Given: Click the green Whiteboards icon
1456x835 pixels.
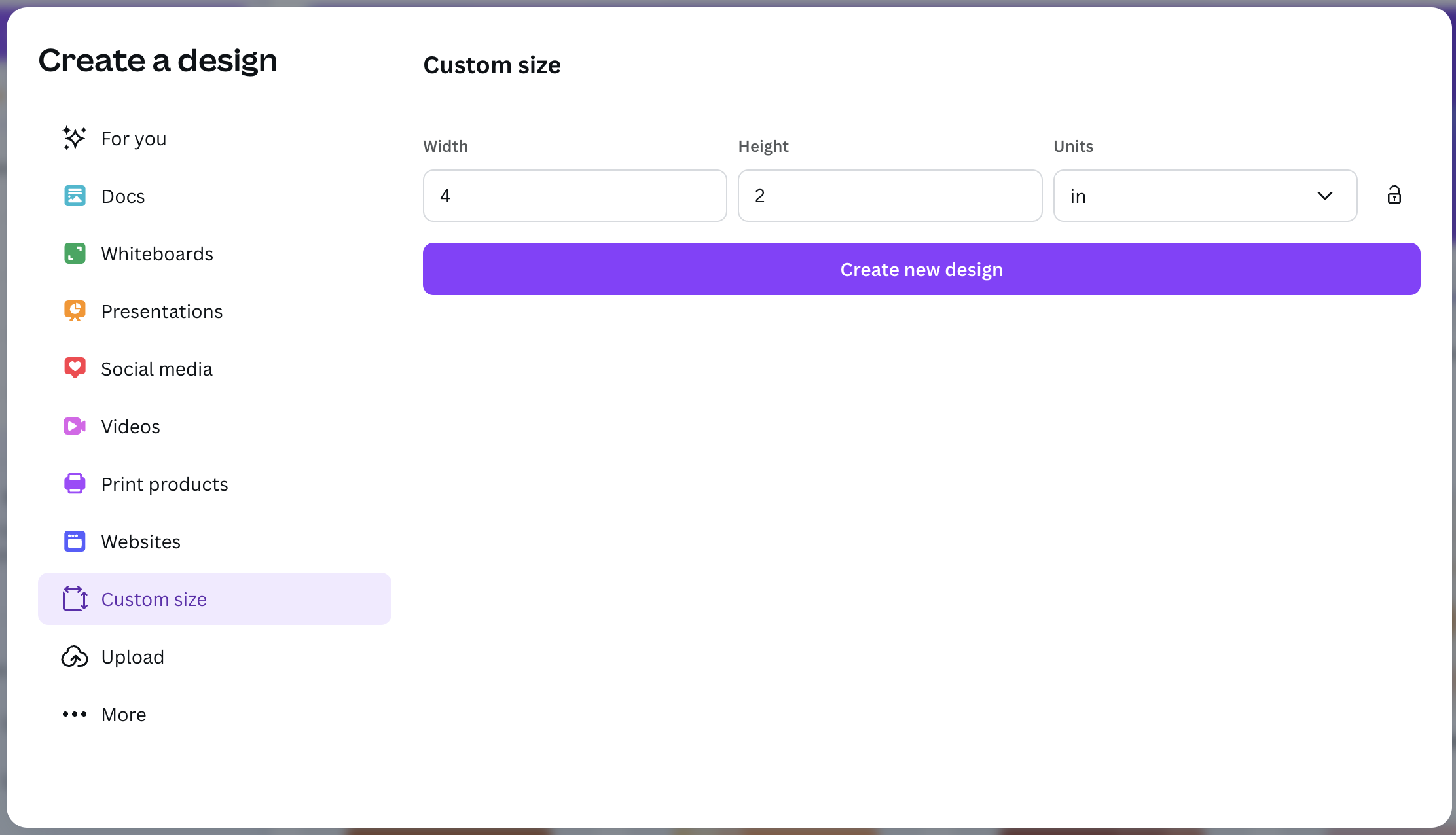Looking at the screenshot, I should [x=75, y=253].
